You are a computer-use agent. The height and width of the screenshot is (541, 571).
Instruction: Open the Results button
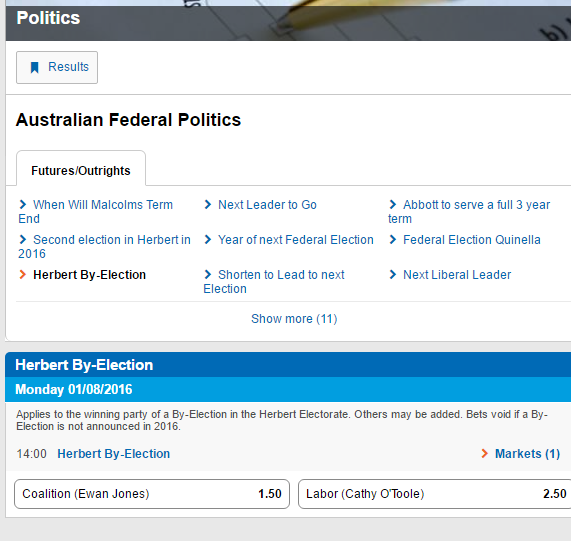pos(57,67)
